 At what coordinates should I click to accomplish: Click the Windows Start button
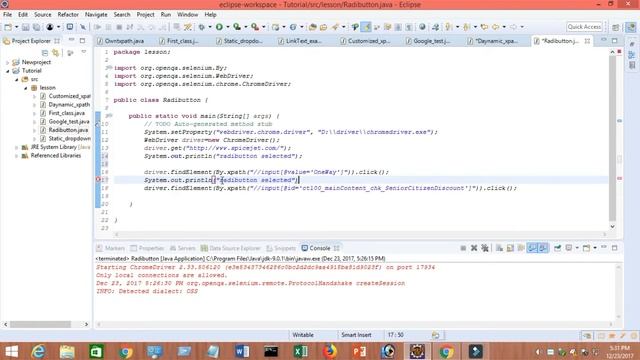[11, 351]
